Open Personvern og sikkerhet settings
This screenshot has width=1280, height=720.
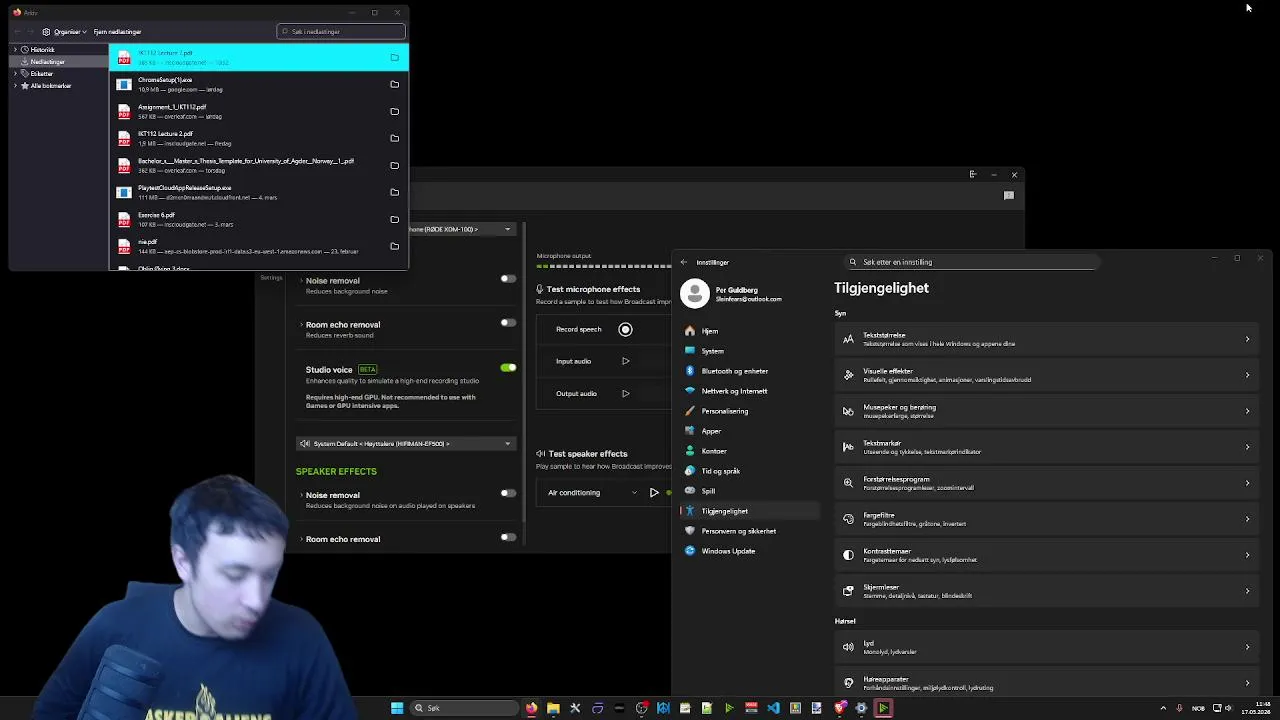748,531
